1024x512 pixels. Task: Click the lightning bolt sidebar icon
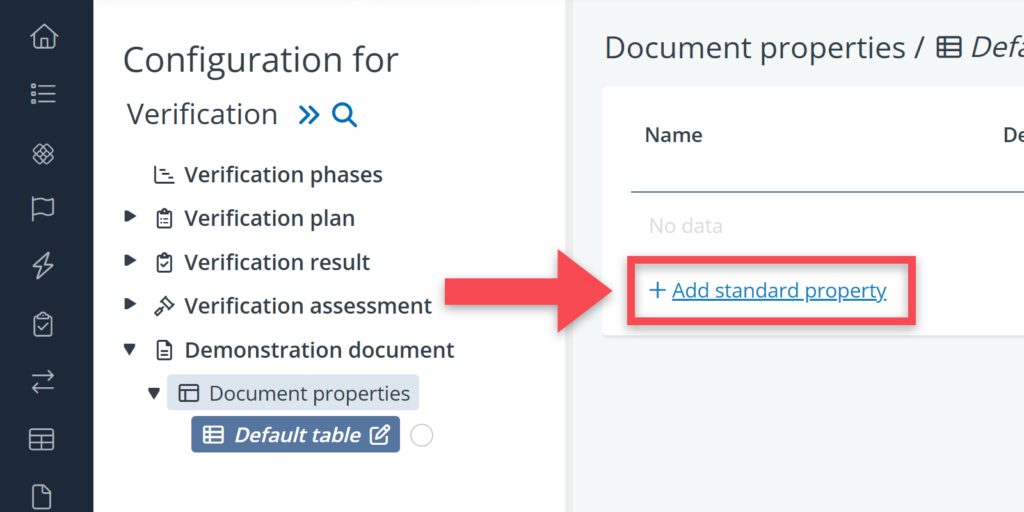[x=44, y=266]
